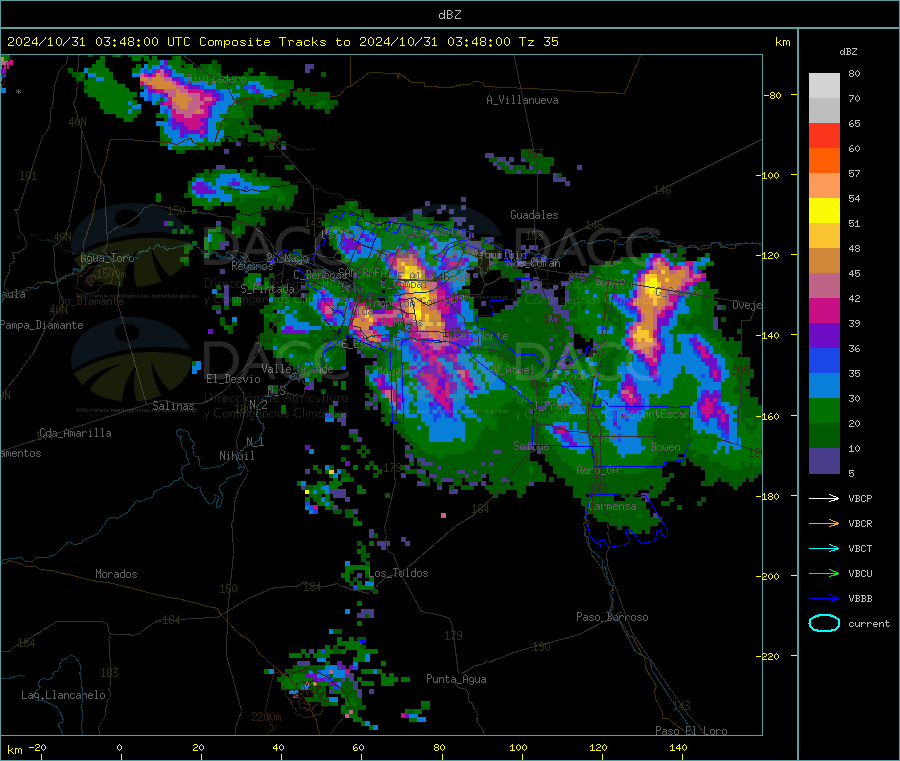900x761 pixels.
Task: Select the dark green 10-20 dBZ swatch
Action: (x=824, y=436)
